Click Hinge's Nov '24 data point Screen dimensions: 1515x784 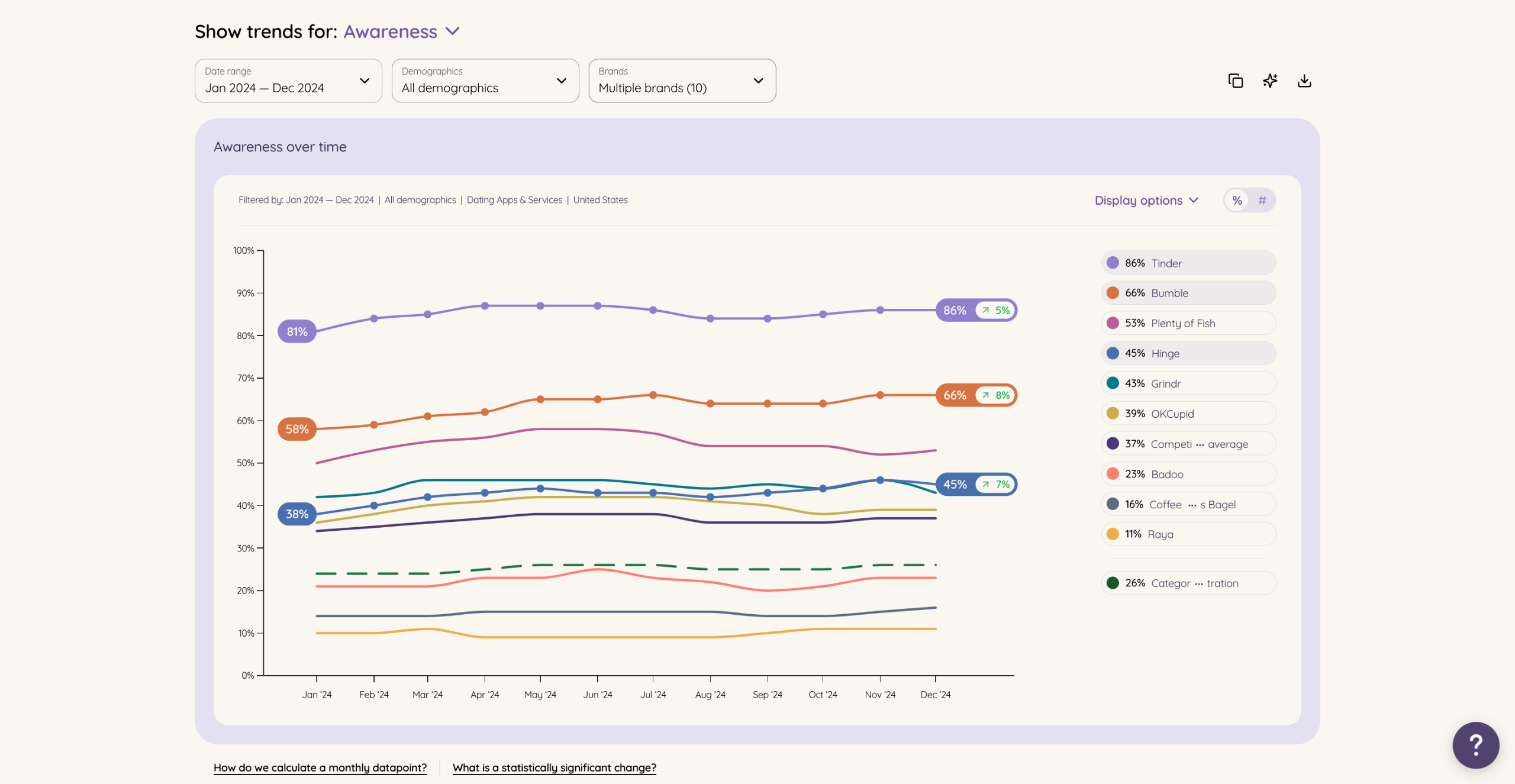(x=880, y=480)
